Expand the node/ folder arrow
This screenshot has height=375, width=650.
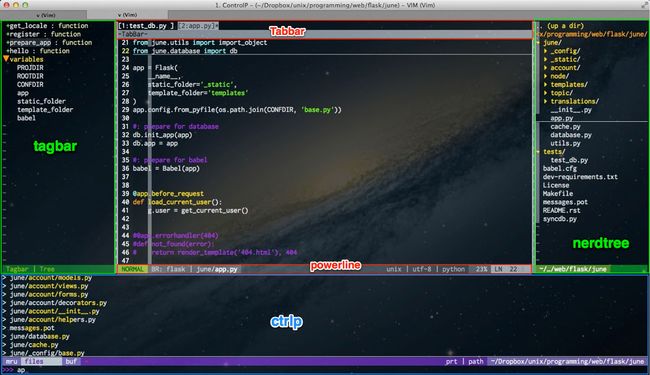pos(546,76)
